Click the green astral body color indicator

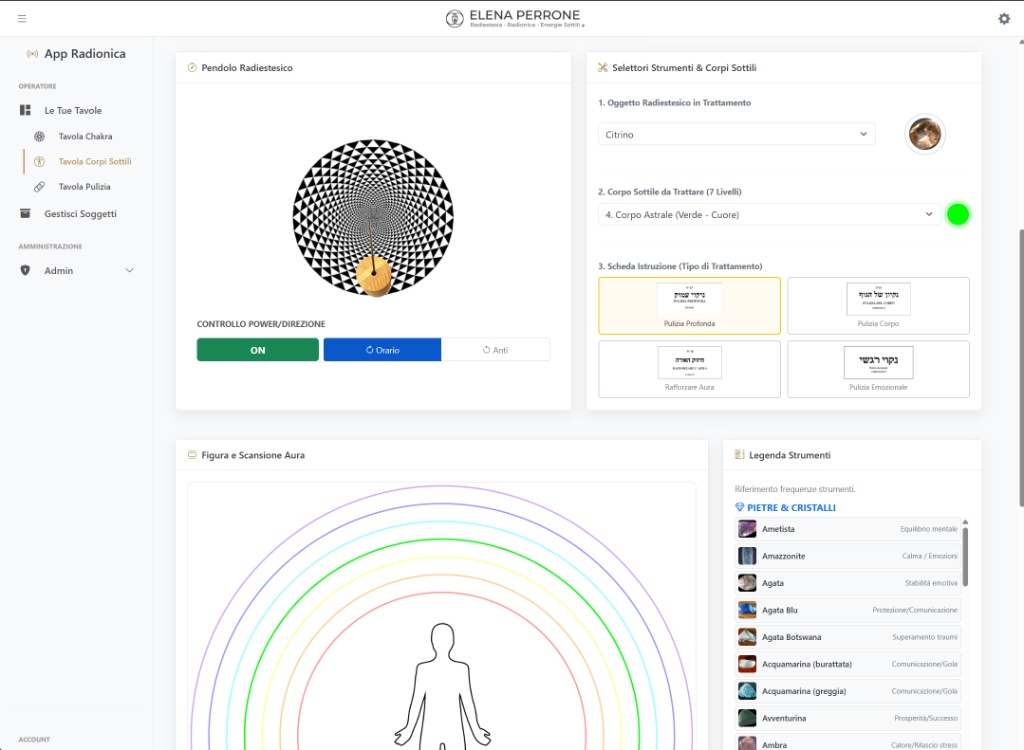tap(957, 214)
